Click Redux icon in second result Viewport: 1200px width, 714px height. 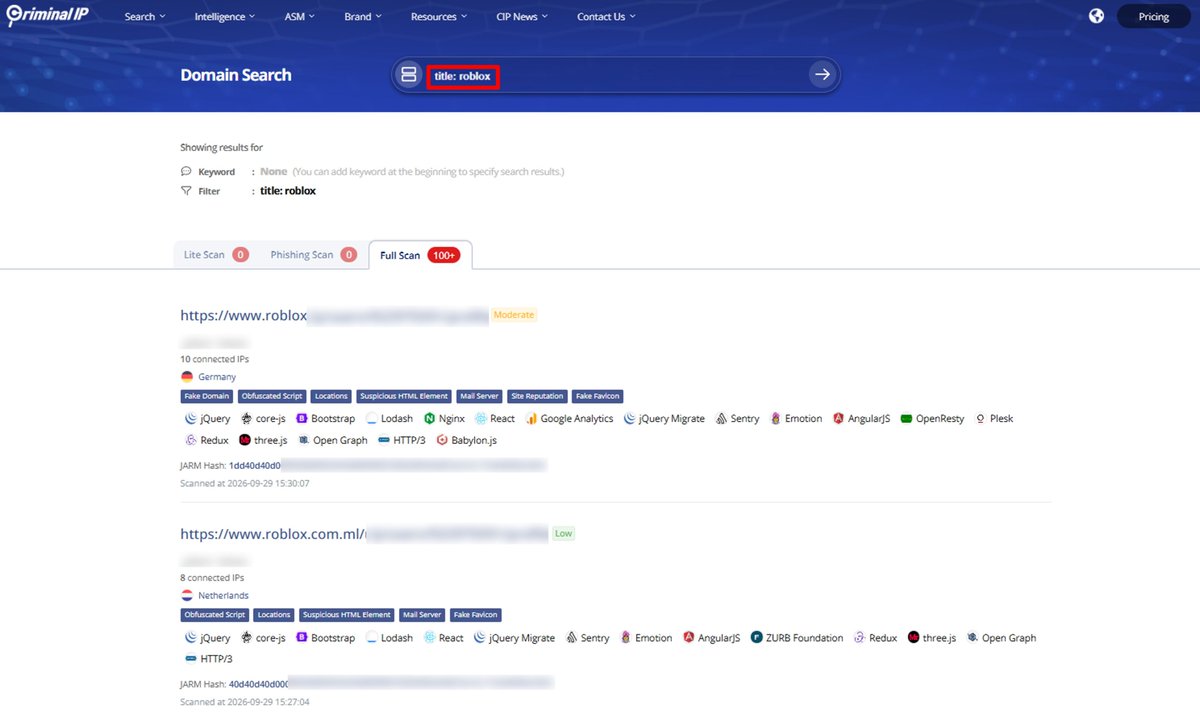pos(859,638)
